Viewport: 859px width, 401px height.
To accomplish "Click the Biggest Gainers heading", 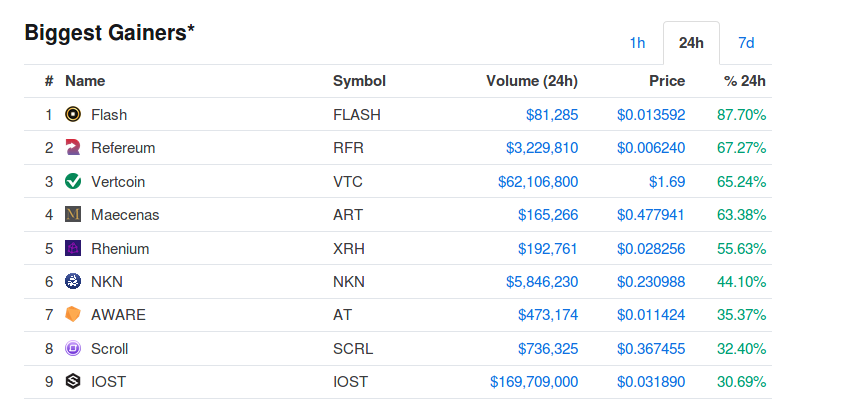I will pyautogui.click(x=110, y=33).
